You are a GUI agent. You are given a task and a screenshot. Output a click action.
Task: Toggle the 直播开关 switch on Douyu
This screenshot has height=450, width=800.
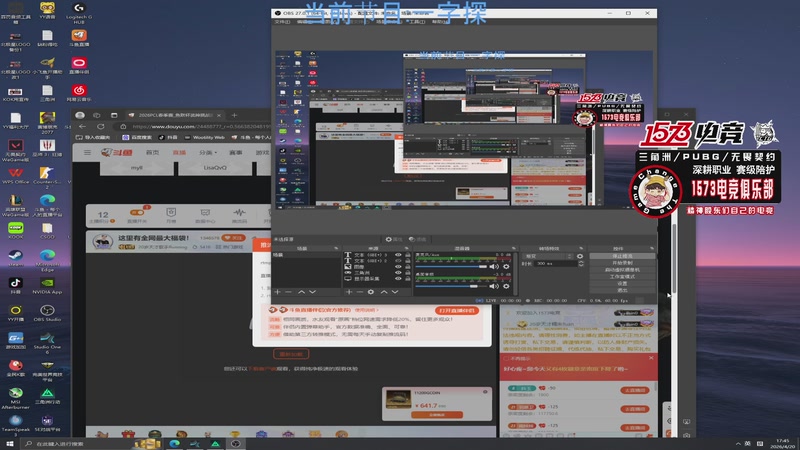click(x=137, y=212)
